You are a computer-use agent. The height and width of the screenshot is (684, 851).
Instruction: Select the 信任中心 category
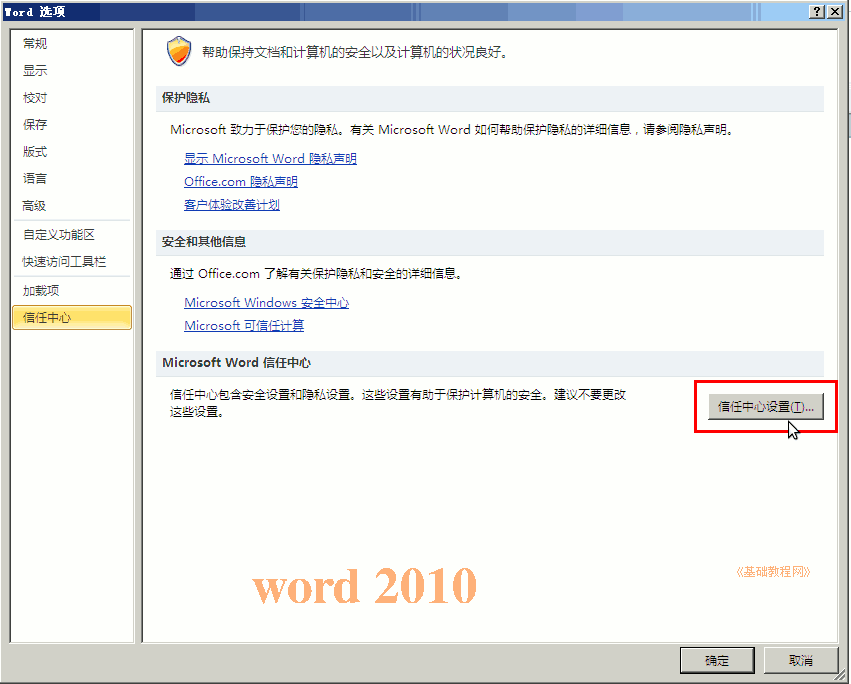click(x=72, y=318)
